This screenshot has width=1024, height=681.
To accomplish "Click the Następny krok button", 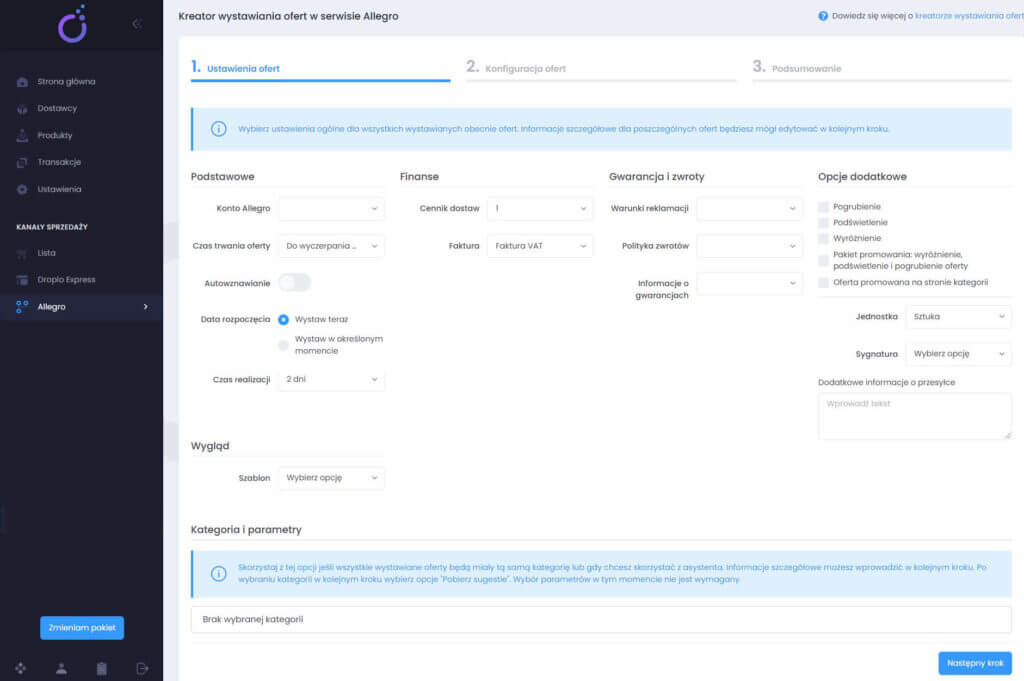I will 975,663.
